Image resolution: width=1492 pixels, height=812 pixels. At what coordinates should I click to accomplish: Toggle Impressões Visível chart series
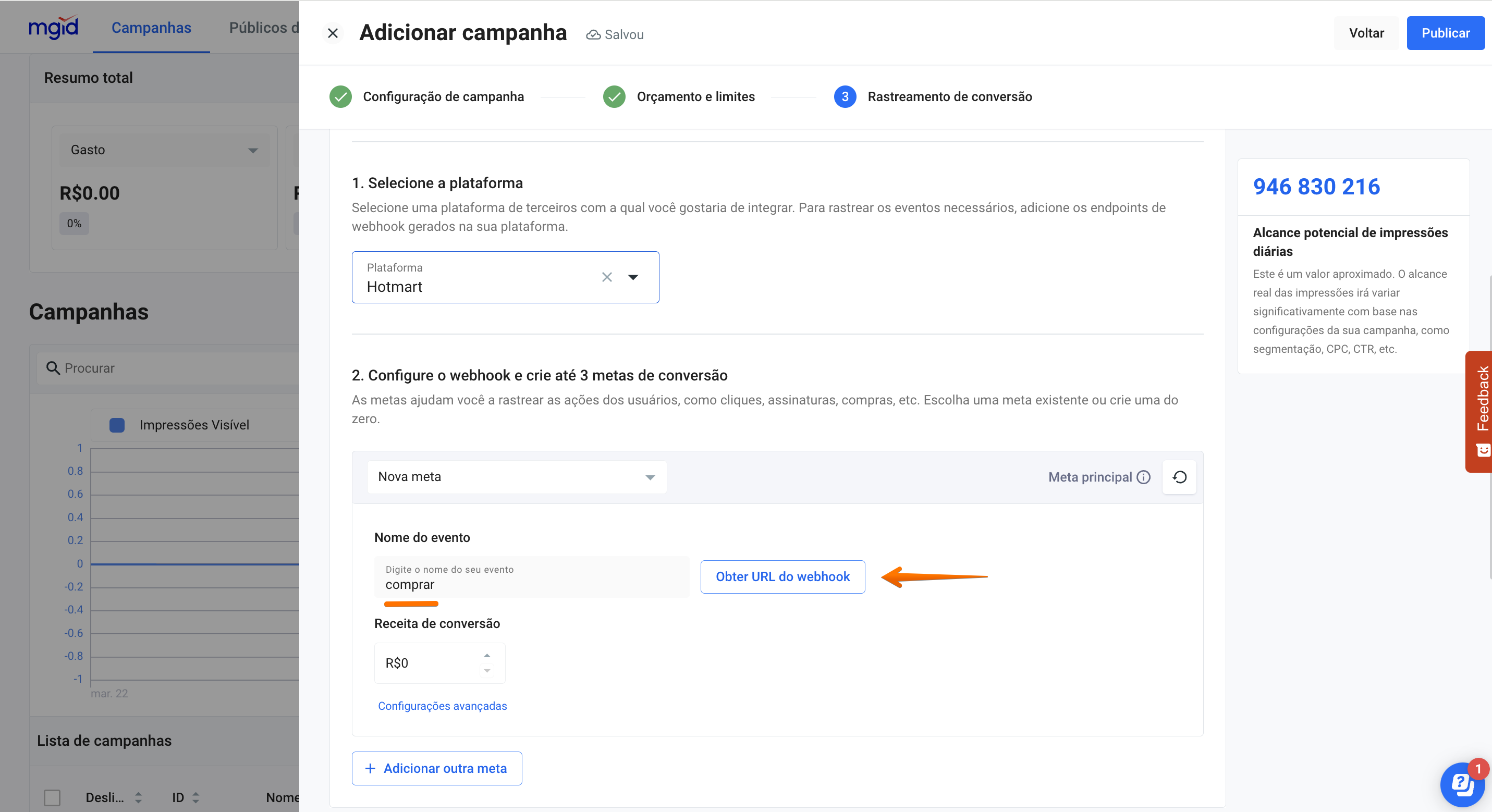click(x=117, y=425)
